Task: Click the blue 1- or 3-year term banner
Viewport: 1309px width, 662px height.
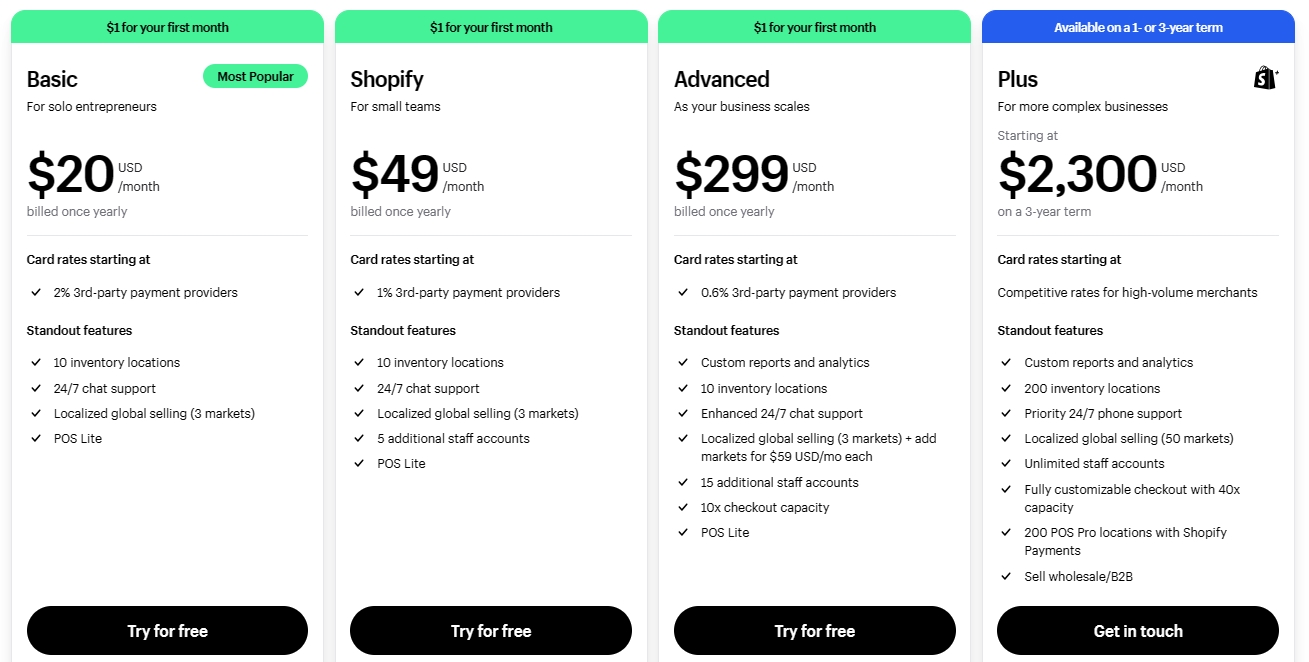Action: pyautogui.click(x=1137, y=27)
